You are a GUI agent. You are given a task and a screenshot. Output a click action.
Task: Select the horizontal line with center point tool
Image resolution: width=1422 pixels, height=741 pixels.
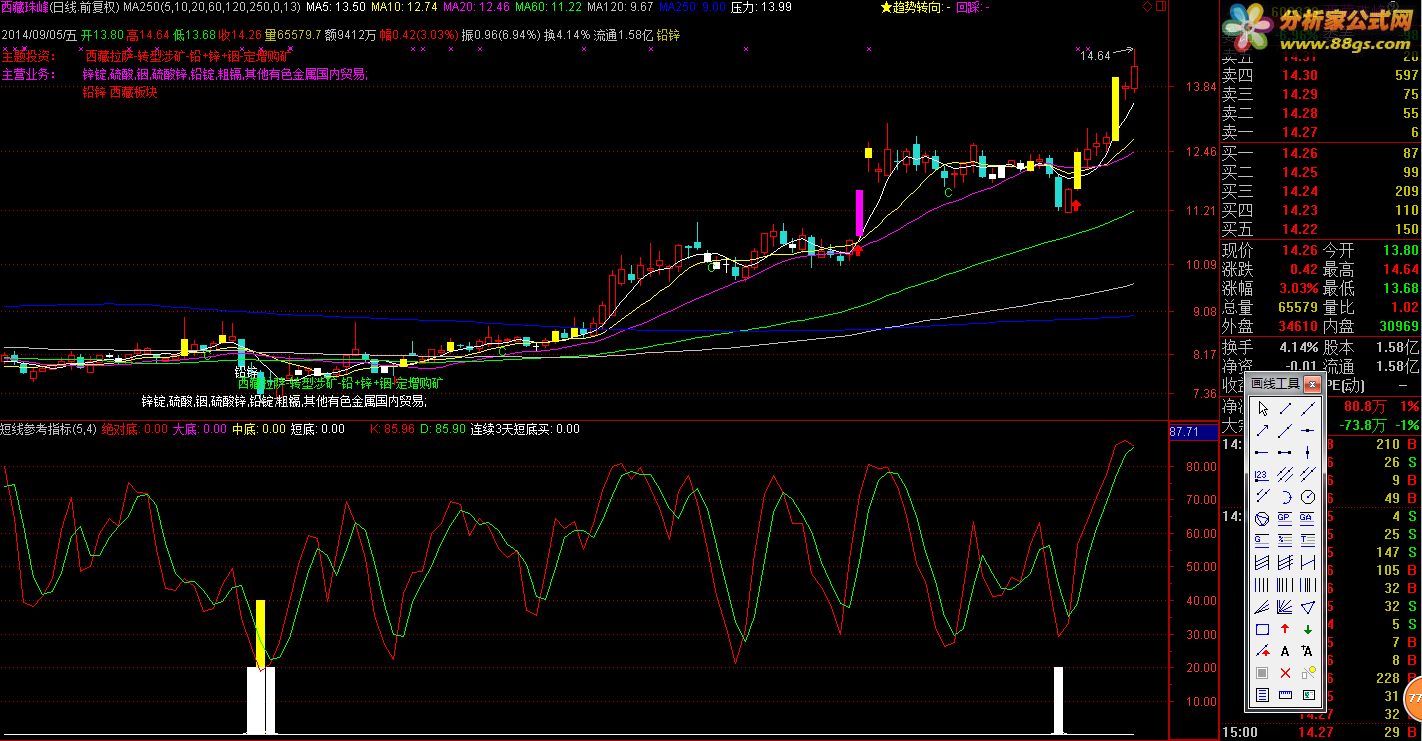pos(1308,430)
